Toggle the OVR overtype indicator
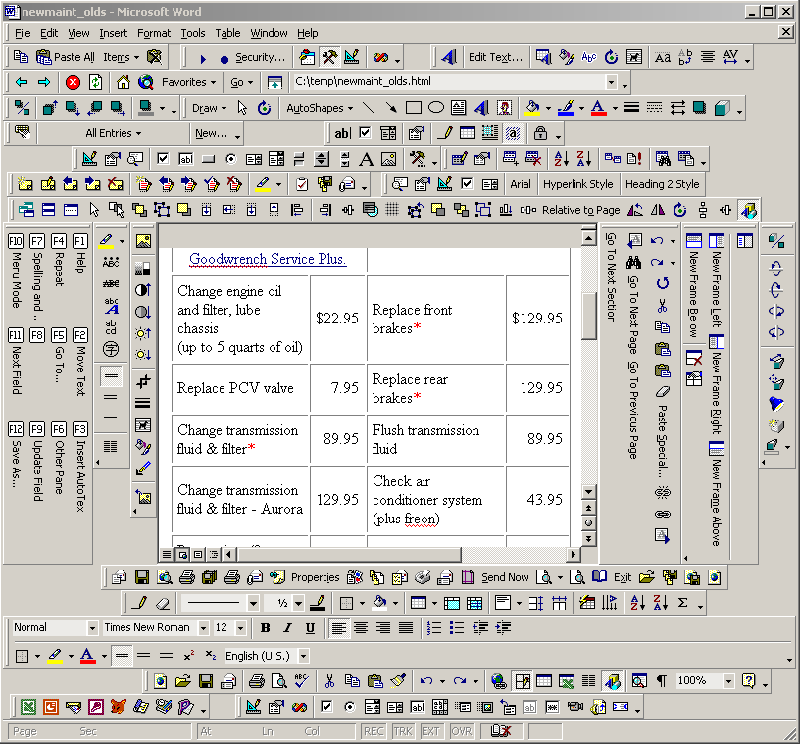Screen dimensions: 800x744 point(461,732)
